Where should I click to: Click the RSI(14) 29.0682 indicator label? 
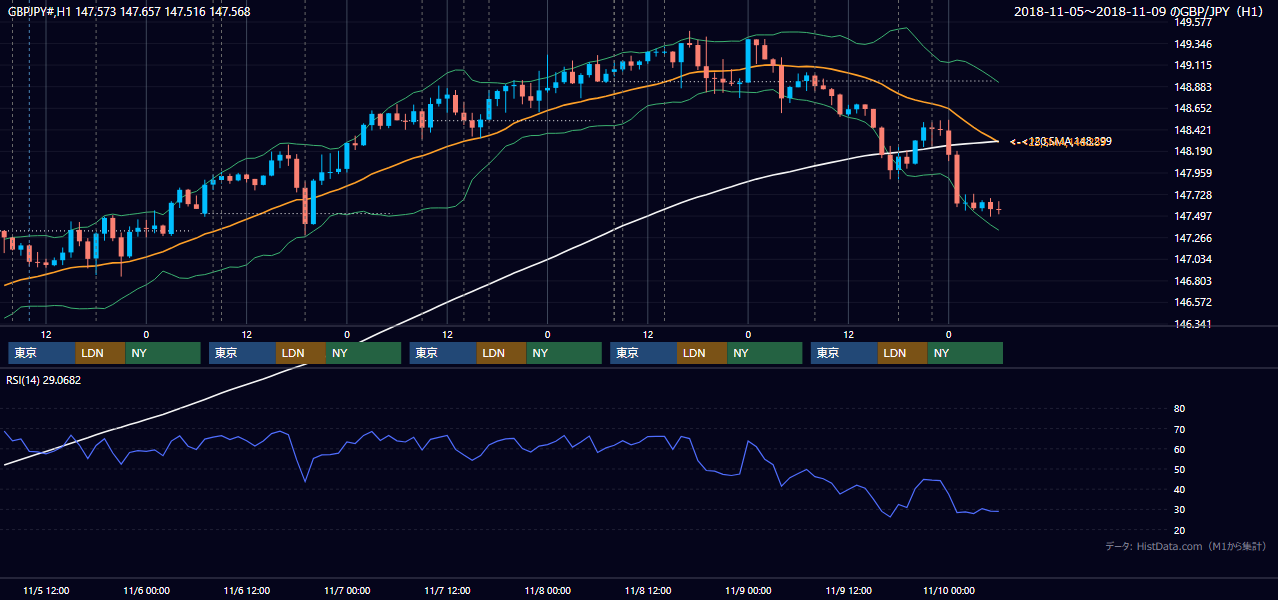44,380
